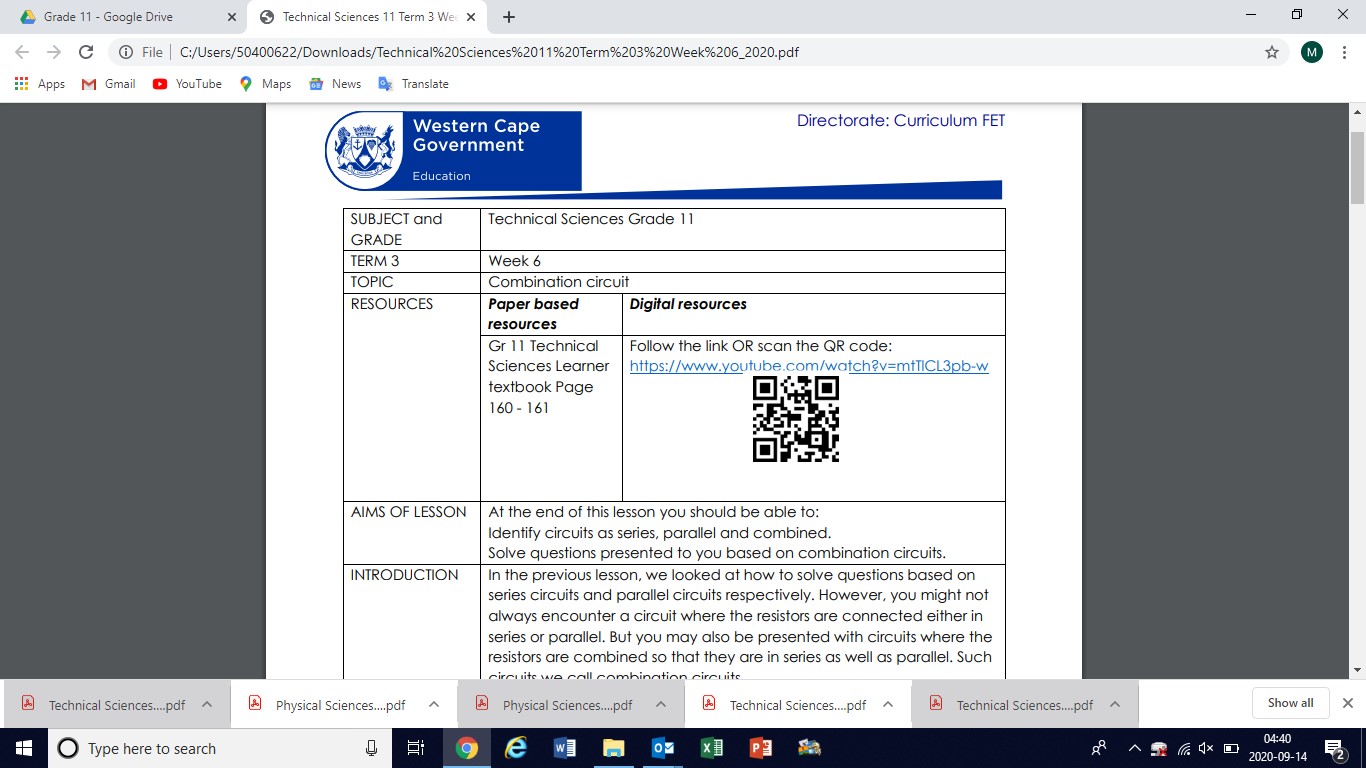Image resolution: width=1366 pixels, height=768 pixels.
Task: Open the Apps bookmark shortcut
Action: click(40, 84)
